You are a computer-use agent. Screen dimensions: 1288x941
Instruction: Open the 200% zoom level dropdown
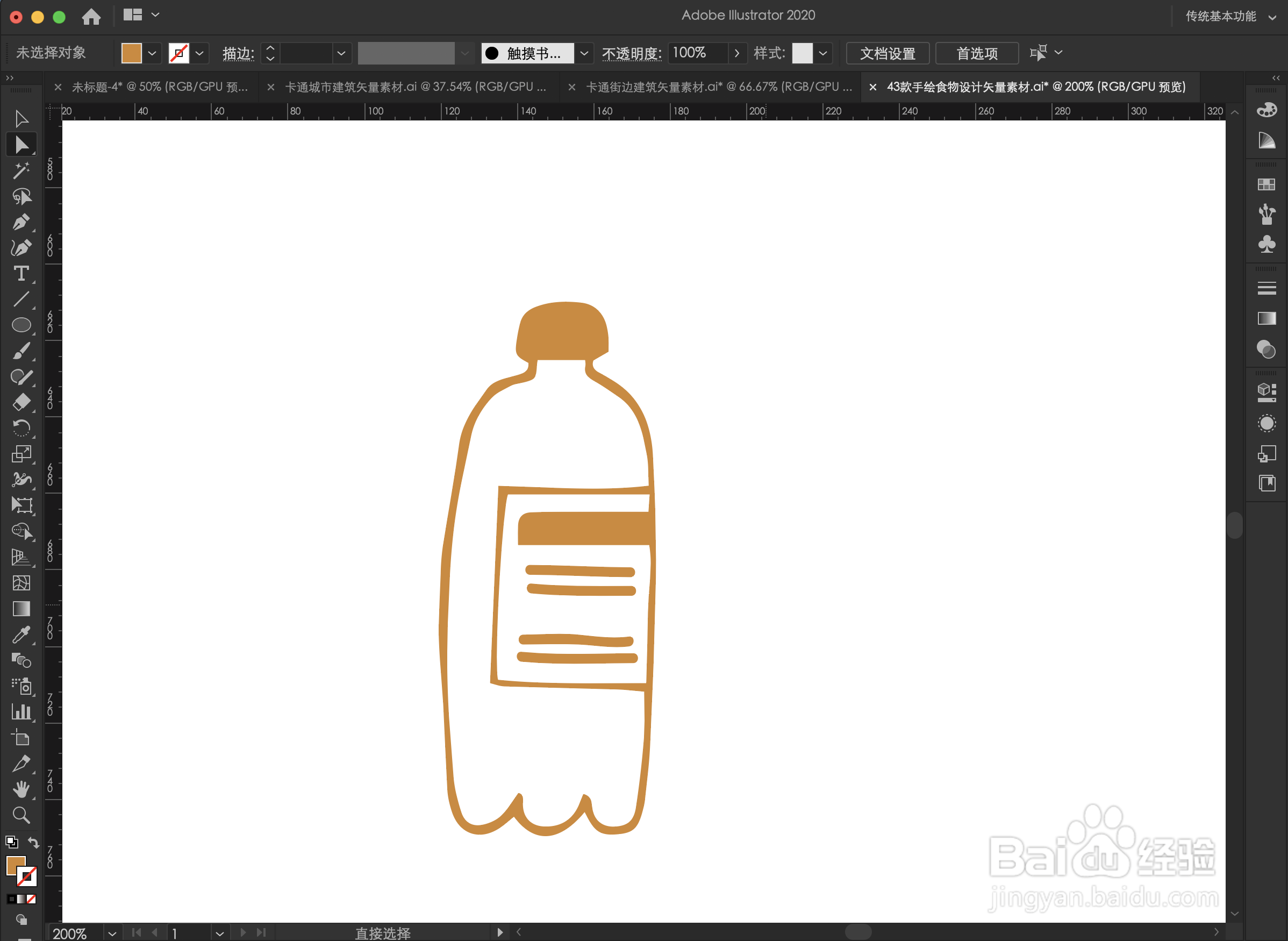[112, 933]
